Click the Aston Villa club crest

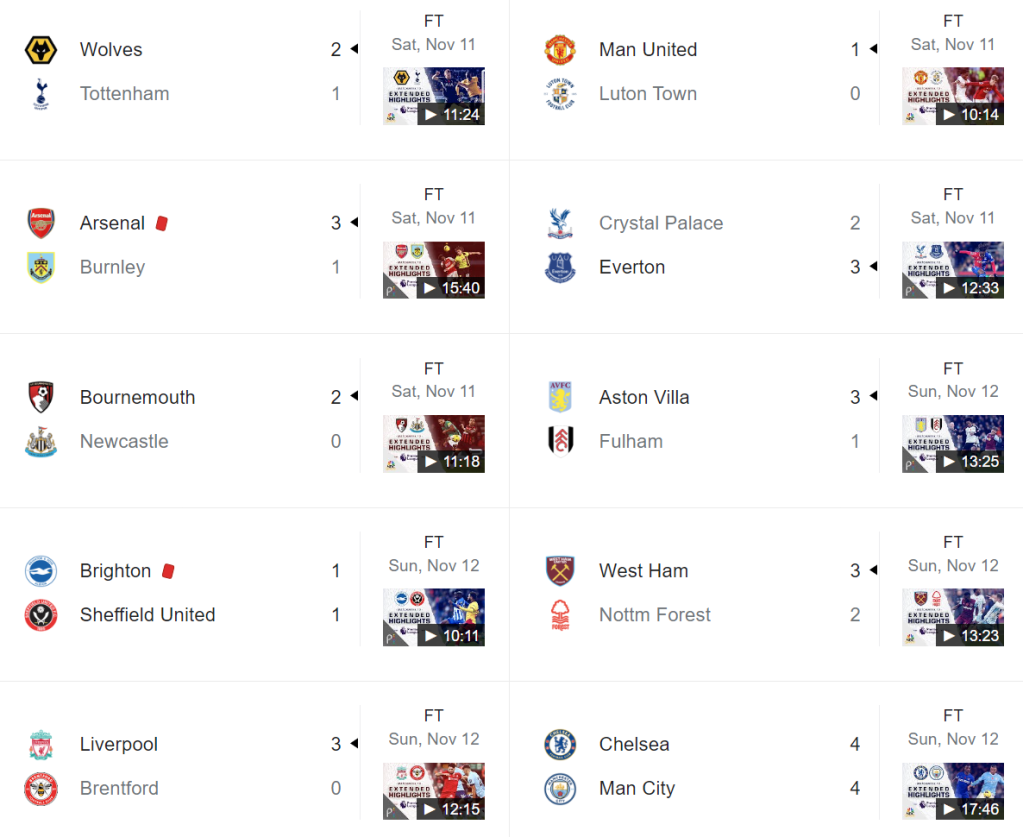click(560, 397)
